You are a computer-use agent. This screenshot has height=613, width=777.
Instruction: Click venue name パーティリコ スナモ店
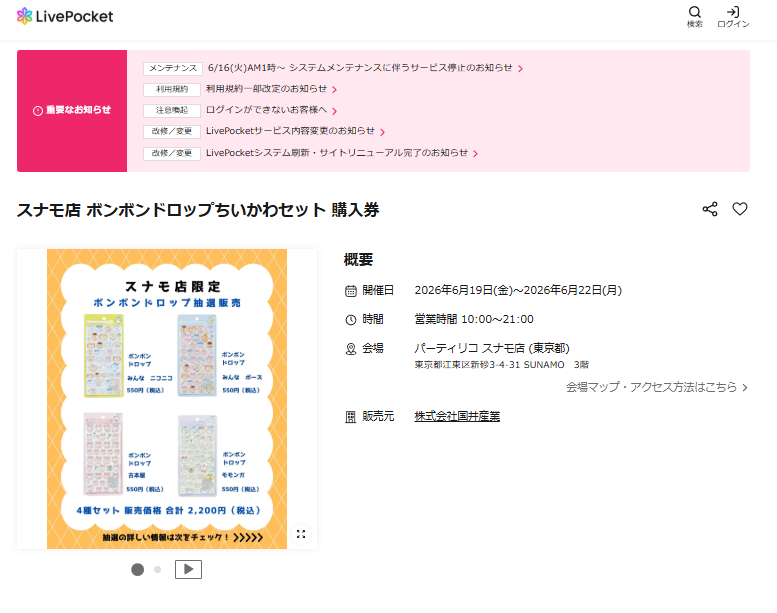[492, 348]
